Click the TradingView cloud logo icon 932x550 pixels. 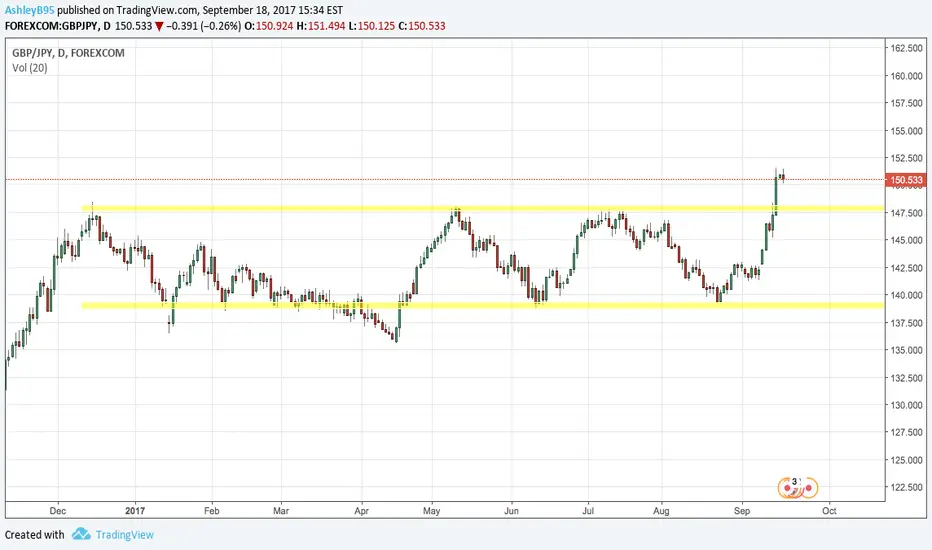[81, 534]
